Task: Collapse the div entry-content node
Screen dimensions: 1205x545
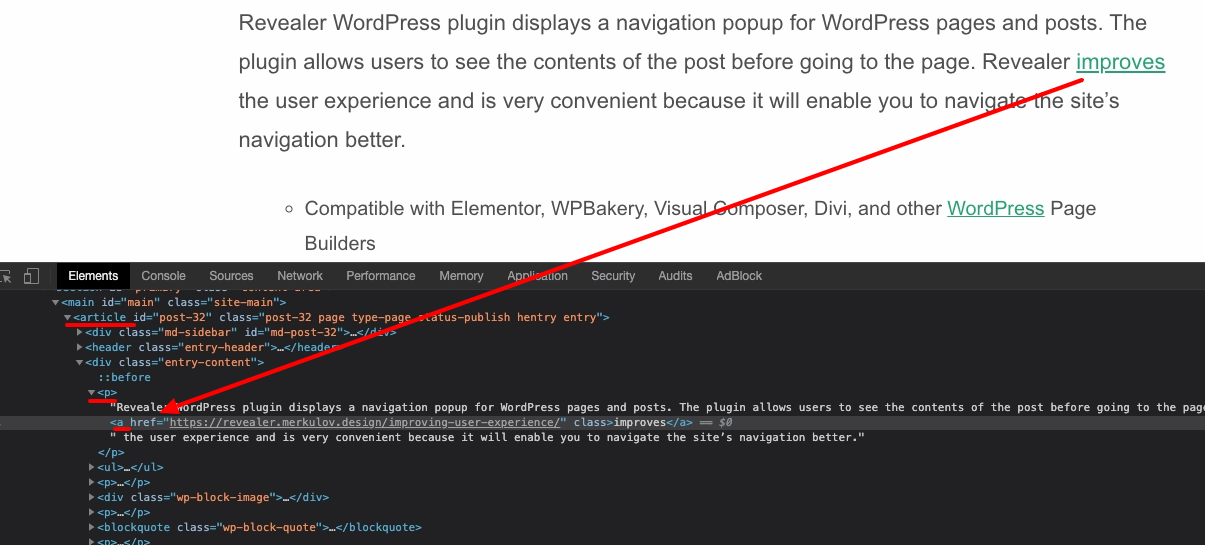Action: (x=80, y=362)
